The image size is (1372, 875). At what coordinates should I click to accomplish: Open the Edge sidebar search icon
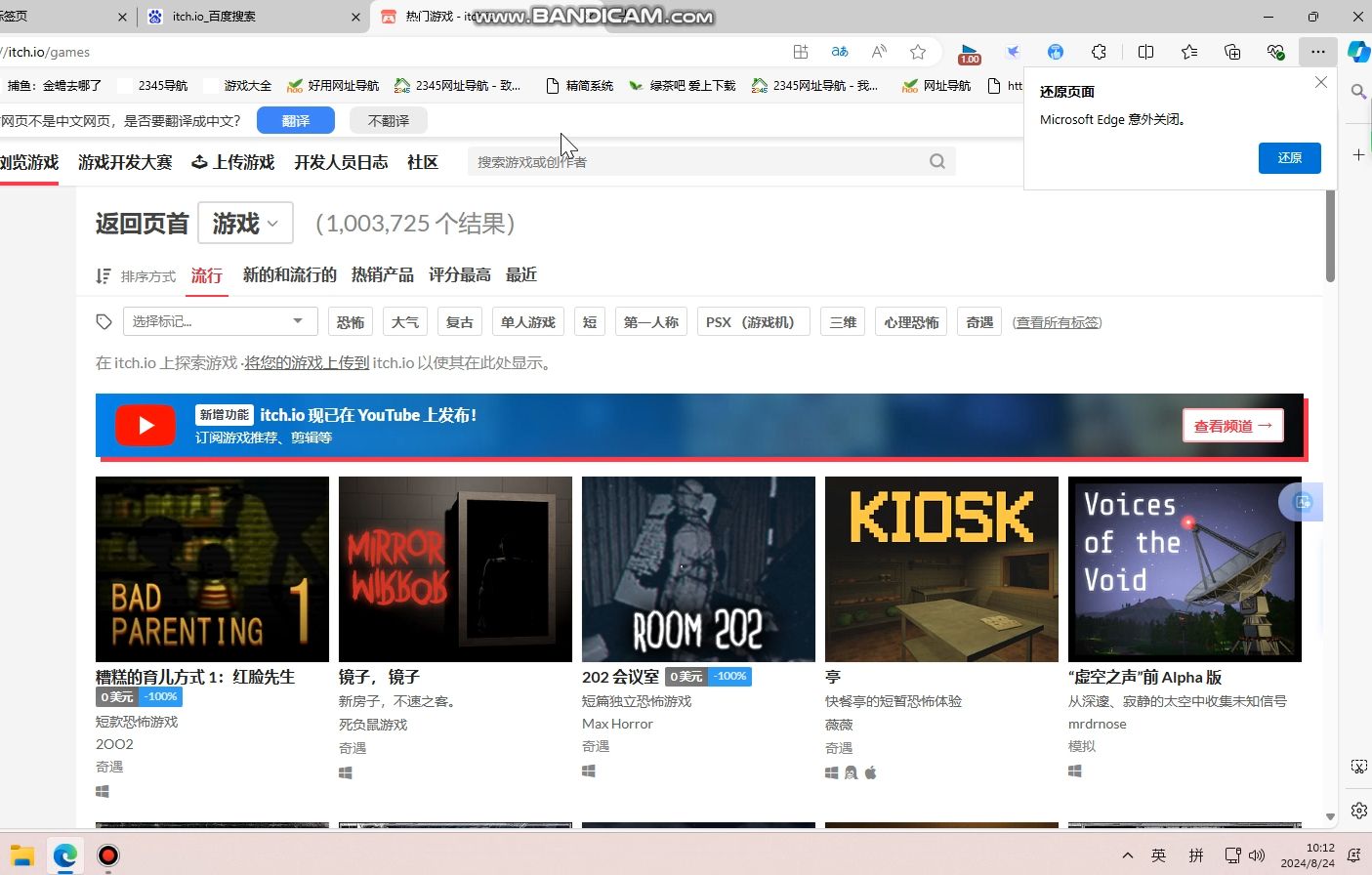(1358, 92)
